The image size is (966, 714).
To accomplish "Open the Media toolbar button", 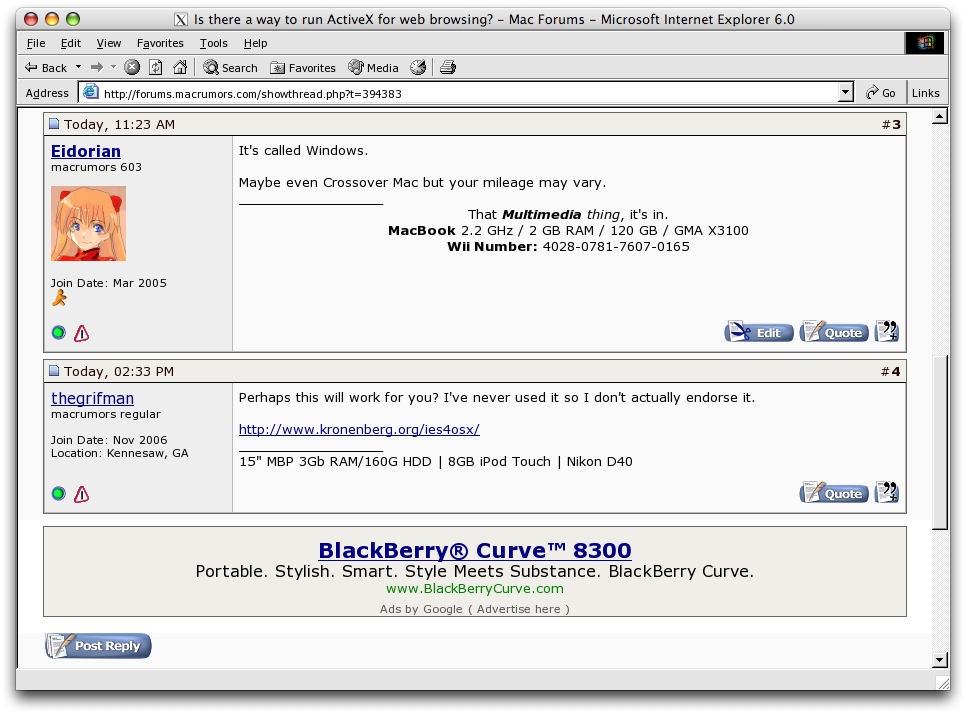I will [373, 68].
